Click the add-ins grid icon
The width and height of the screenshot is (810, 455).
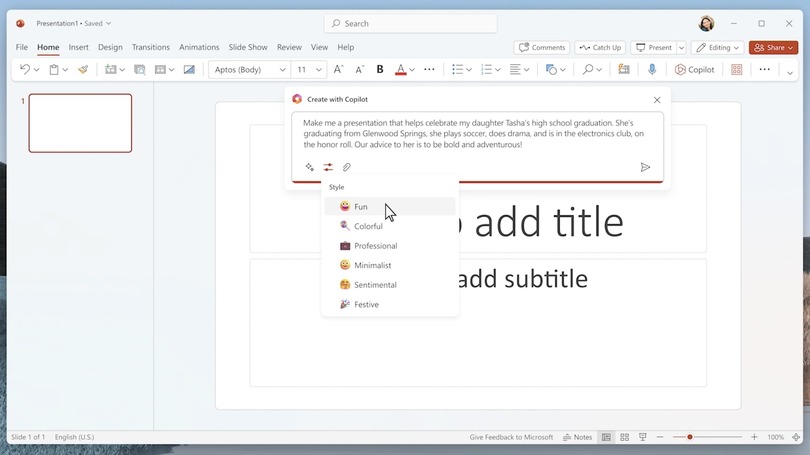click(737, 69)
